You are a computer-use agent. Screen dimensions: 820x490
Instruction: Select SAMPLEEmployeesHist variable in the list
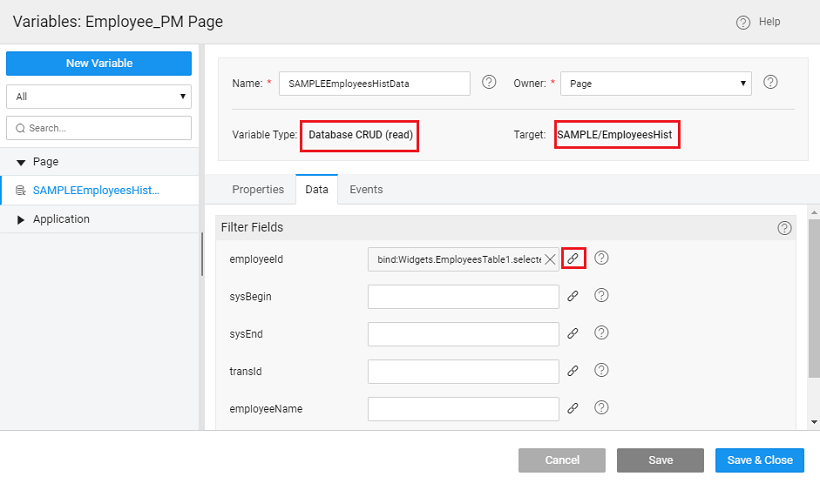pyautogui.click(x=95, y=190)
